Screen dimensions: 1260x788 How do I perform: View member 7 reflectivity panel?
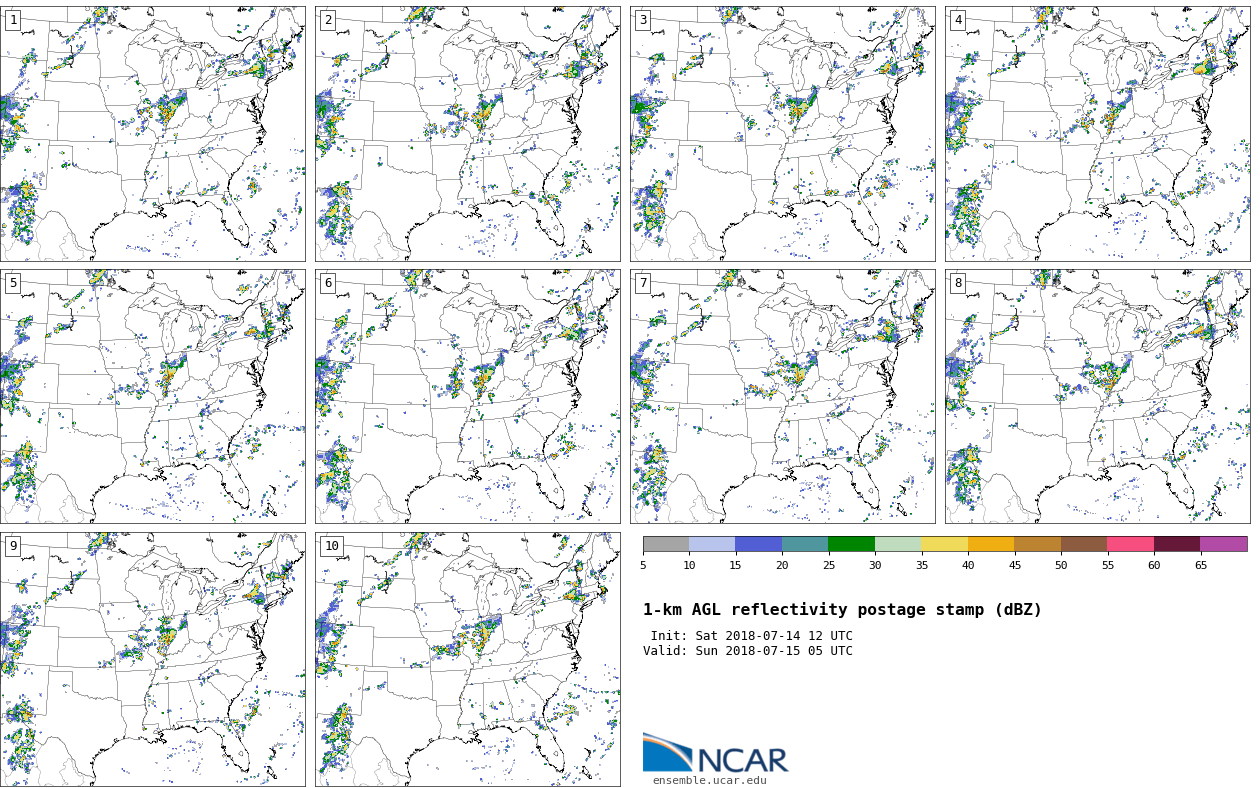[783, 396]
